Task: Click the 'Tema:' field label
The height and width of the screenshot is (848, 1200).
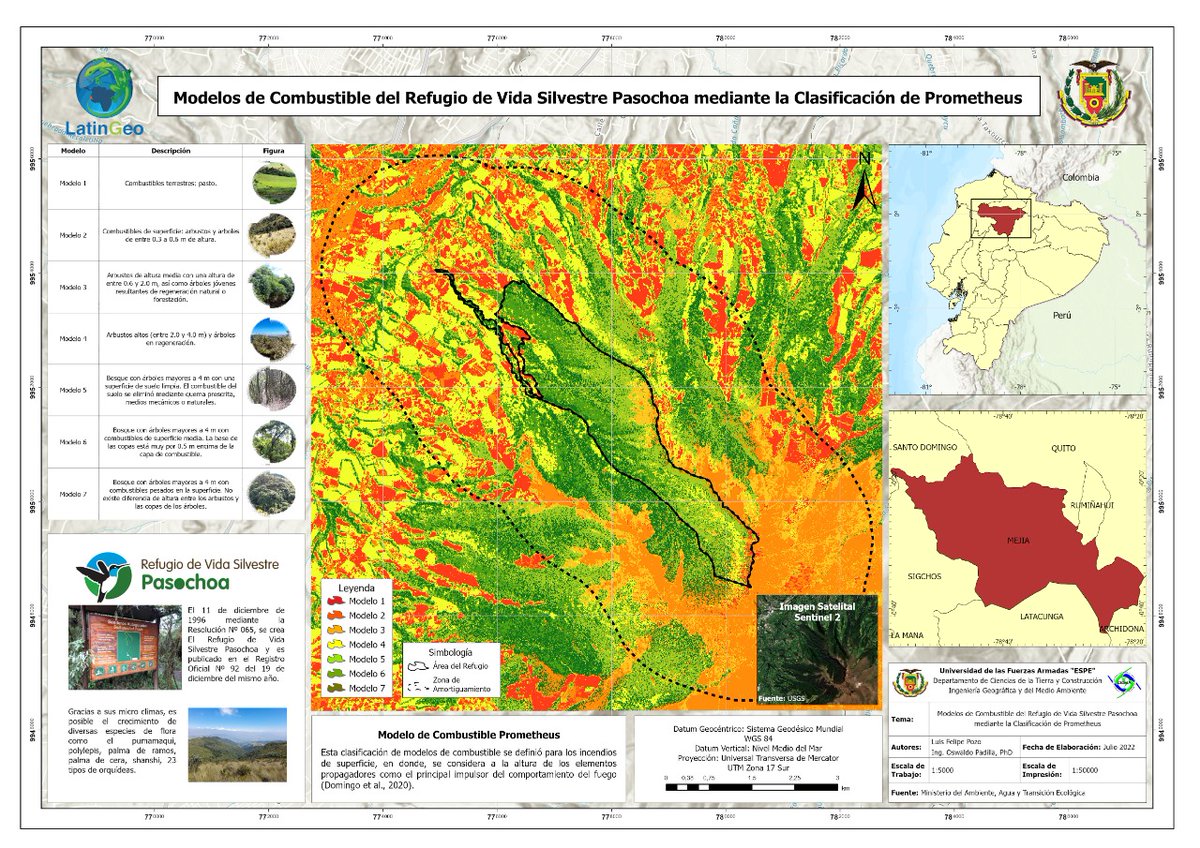Action: 903,718
